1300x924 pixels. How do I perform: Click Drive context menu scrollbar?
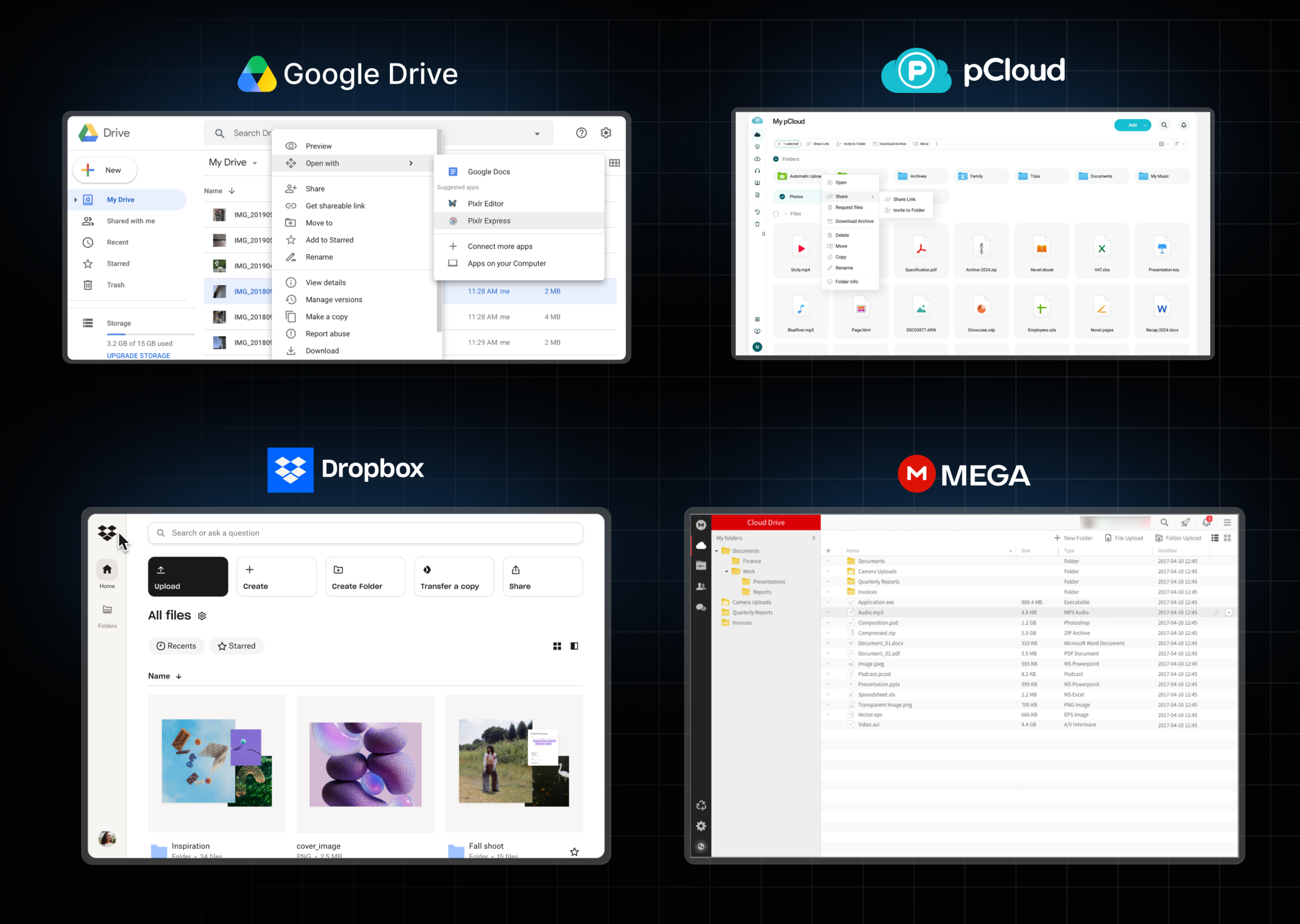(439, 230)
